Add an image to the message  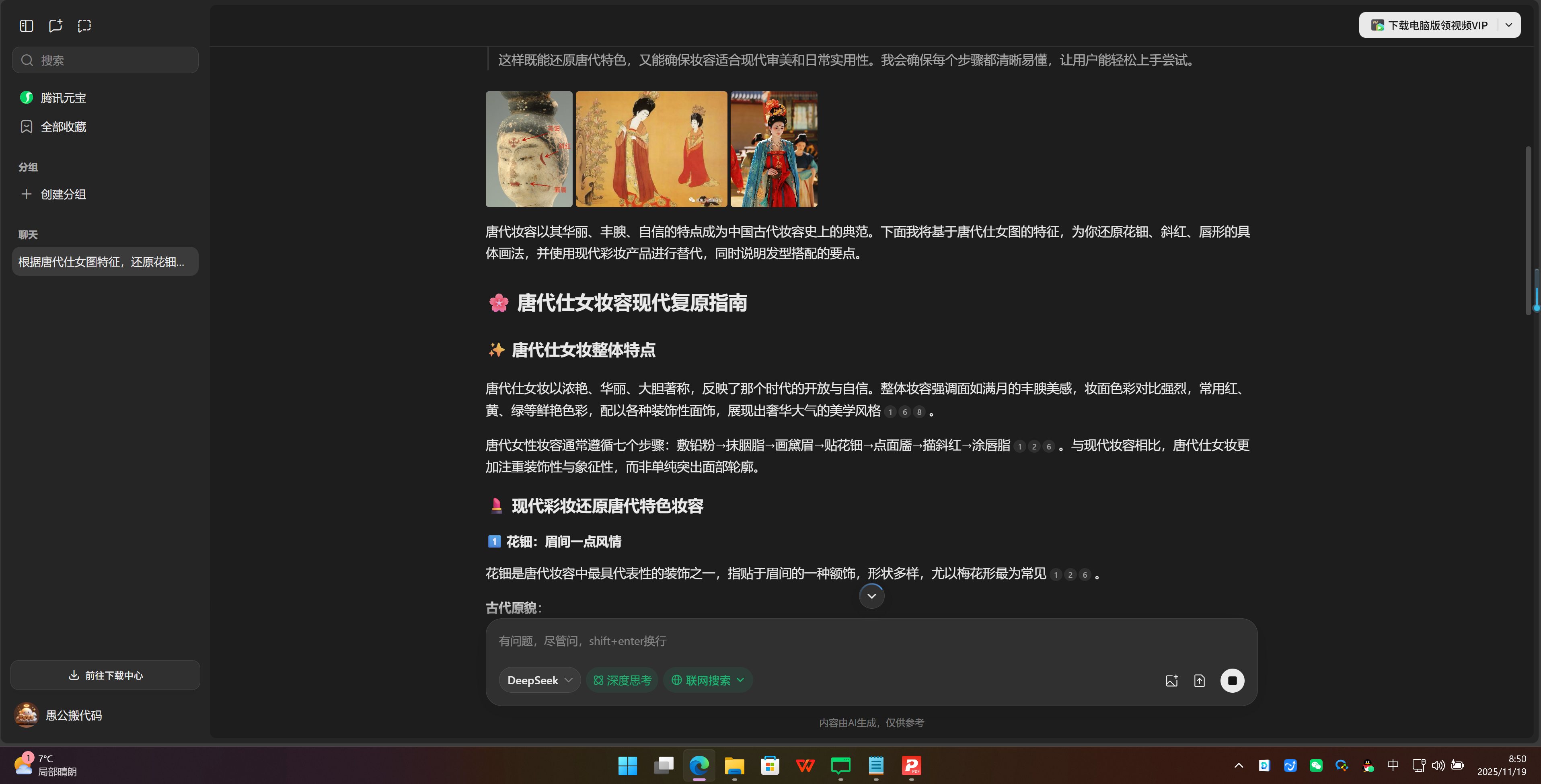[1172, 680]
